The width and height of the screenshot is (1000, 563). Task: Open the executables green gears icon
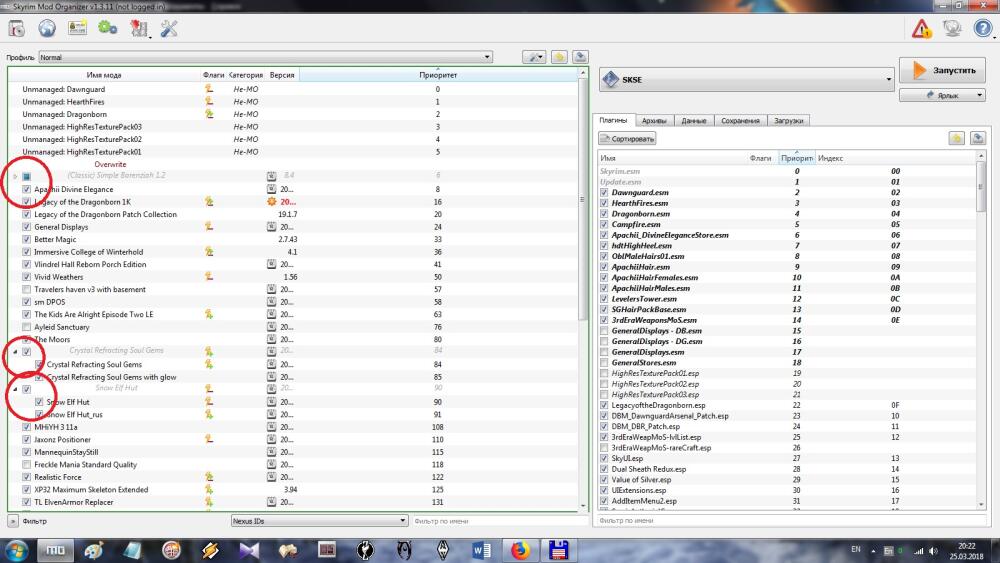pos(108,28)
